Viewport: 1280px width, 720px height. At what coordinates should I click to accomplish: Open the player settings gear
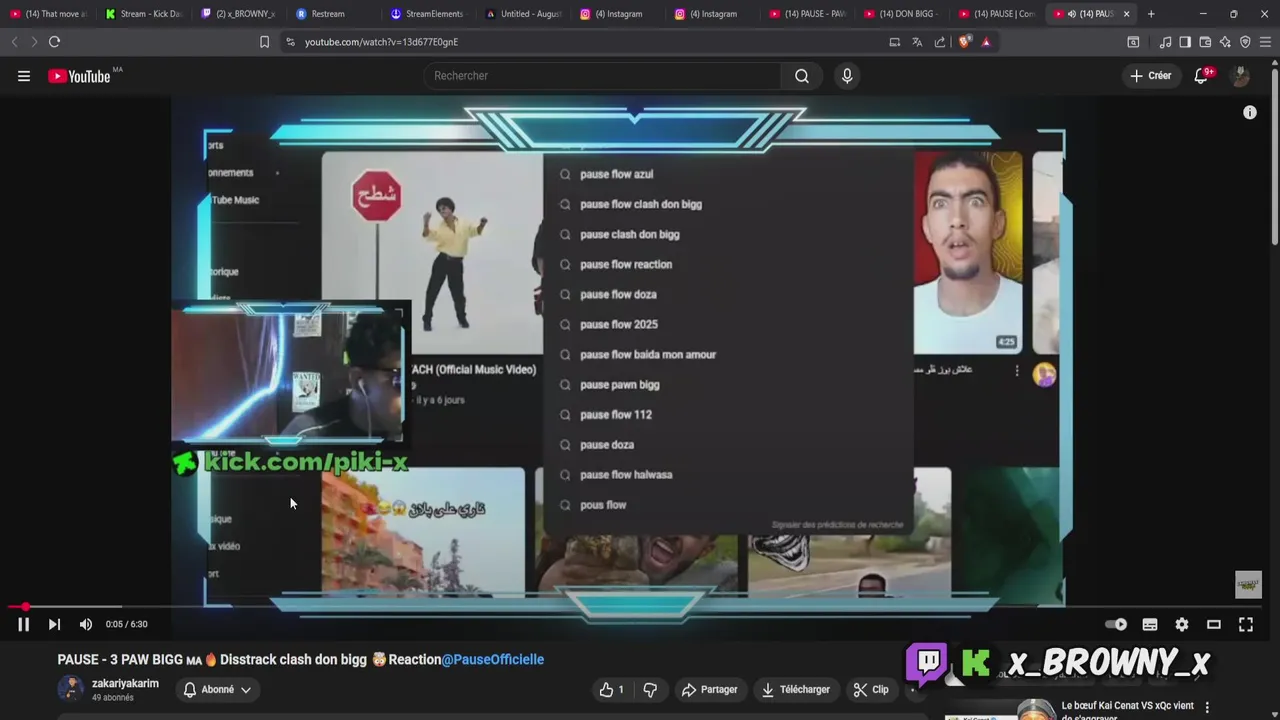1182,624
